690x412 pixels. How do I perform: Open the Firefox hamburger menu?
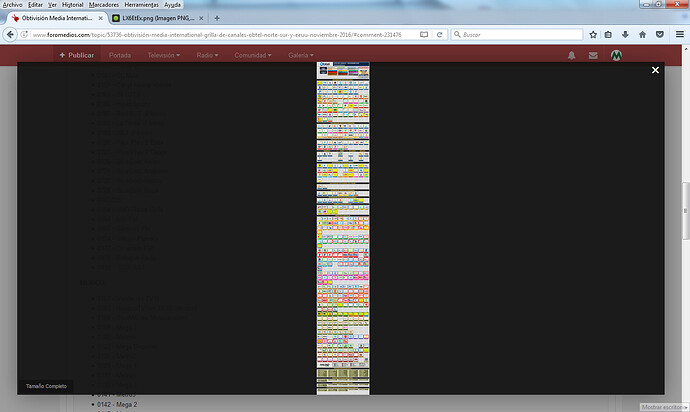[679, 34]
